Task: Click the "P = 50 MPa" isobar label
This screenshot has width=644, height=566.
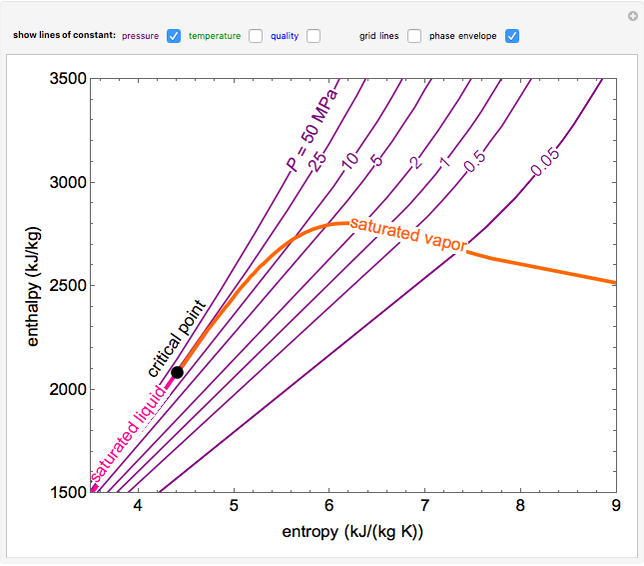Action: (311, 130)
